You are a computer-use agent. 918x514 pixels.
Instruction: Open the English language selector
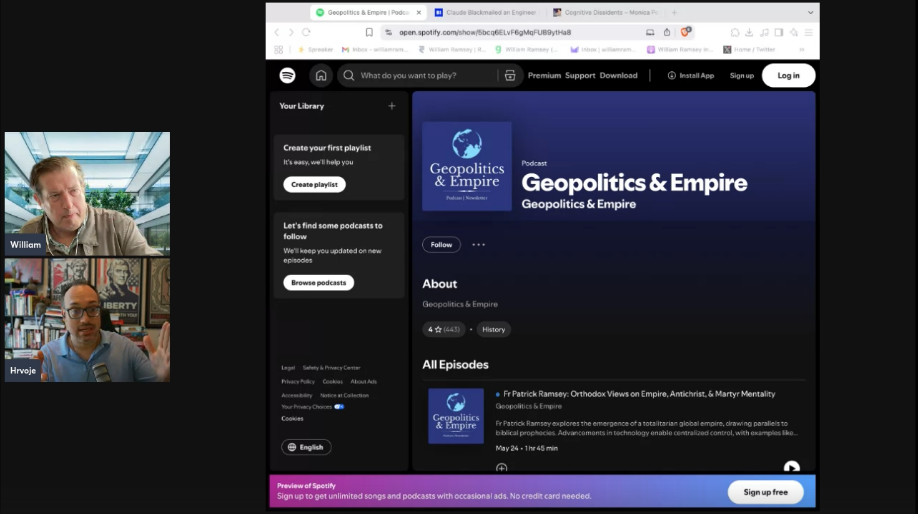(306, 447)
